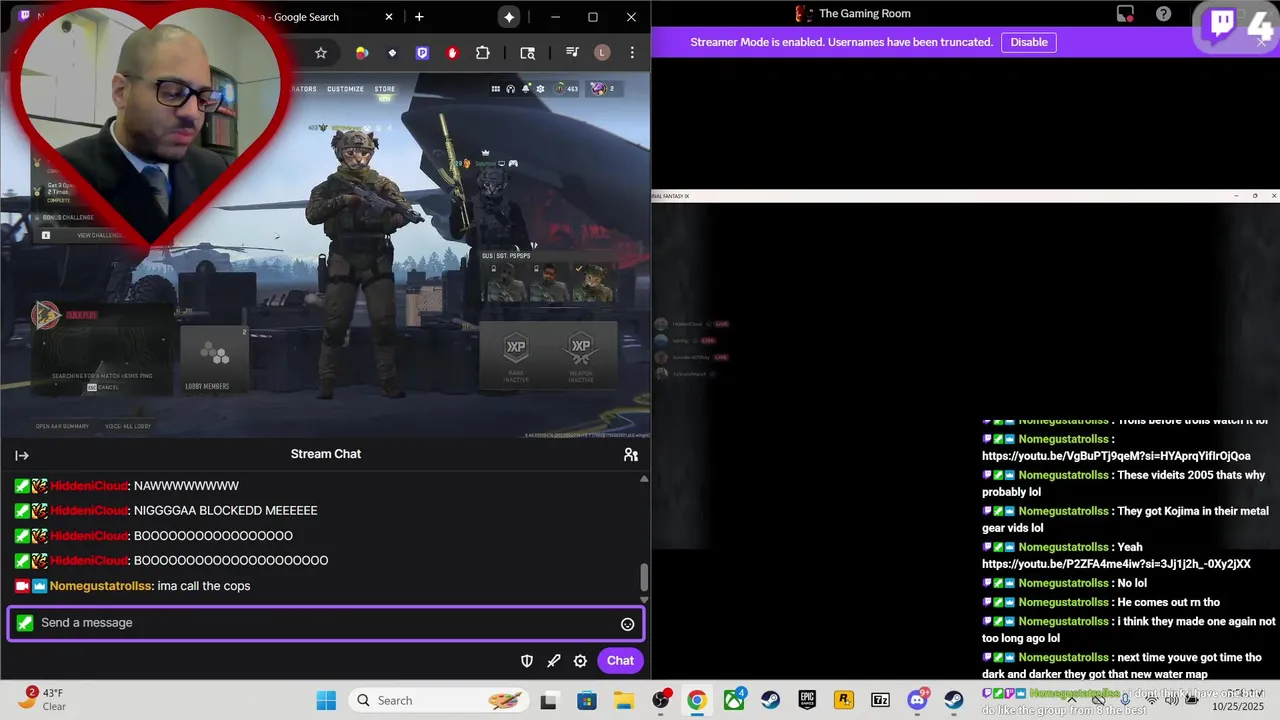The width and height of the screenshot is (1280, 720).
Task: Open the CUSTOMIZE tab in the game menu
Action: click(x=346, y=89)
